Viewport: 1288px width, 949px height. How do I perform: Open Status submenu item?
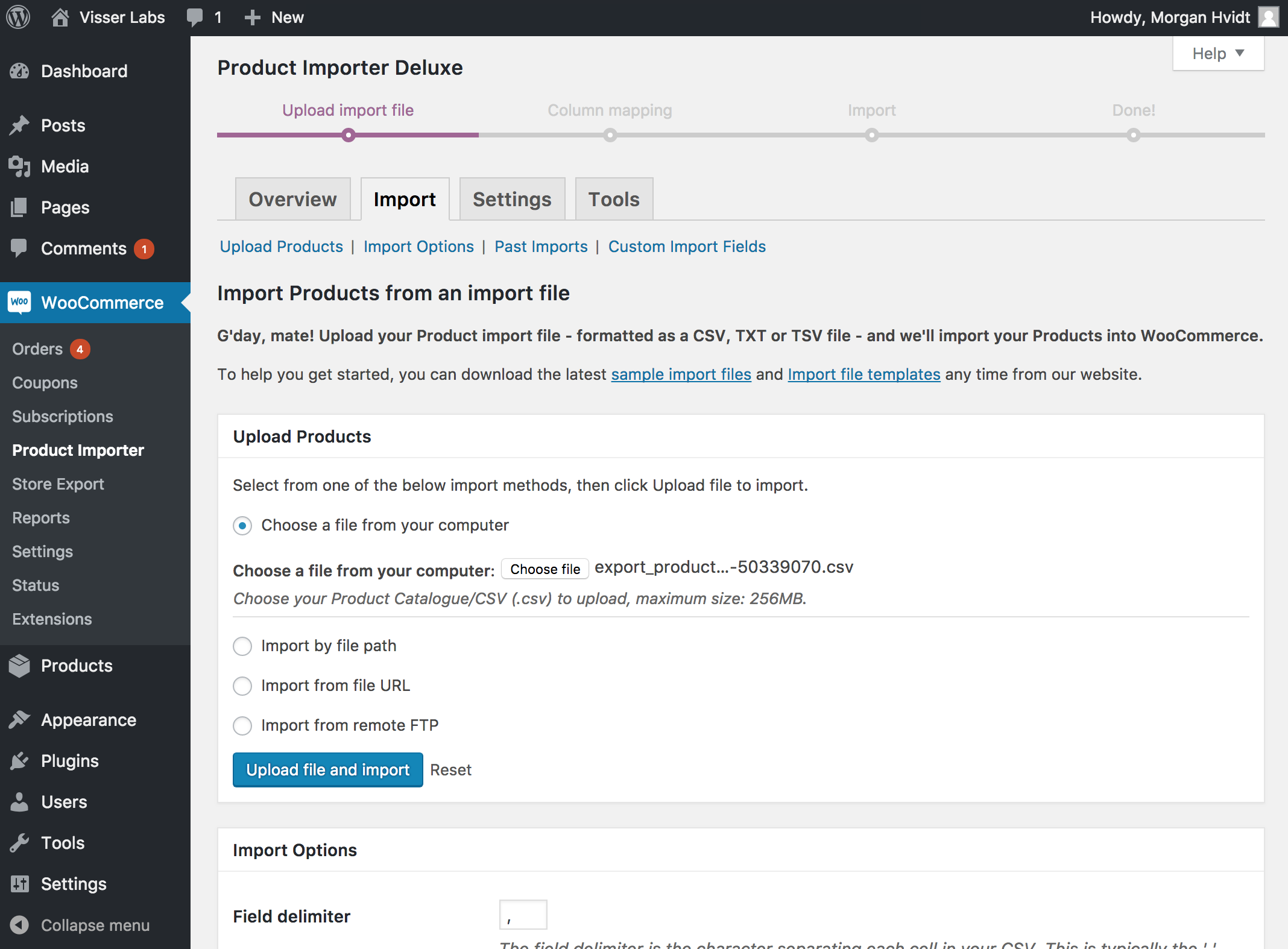pos(36,585)
